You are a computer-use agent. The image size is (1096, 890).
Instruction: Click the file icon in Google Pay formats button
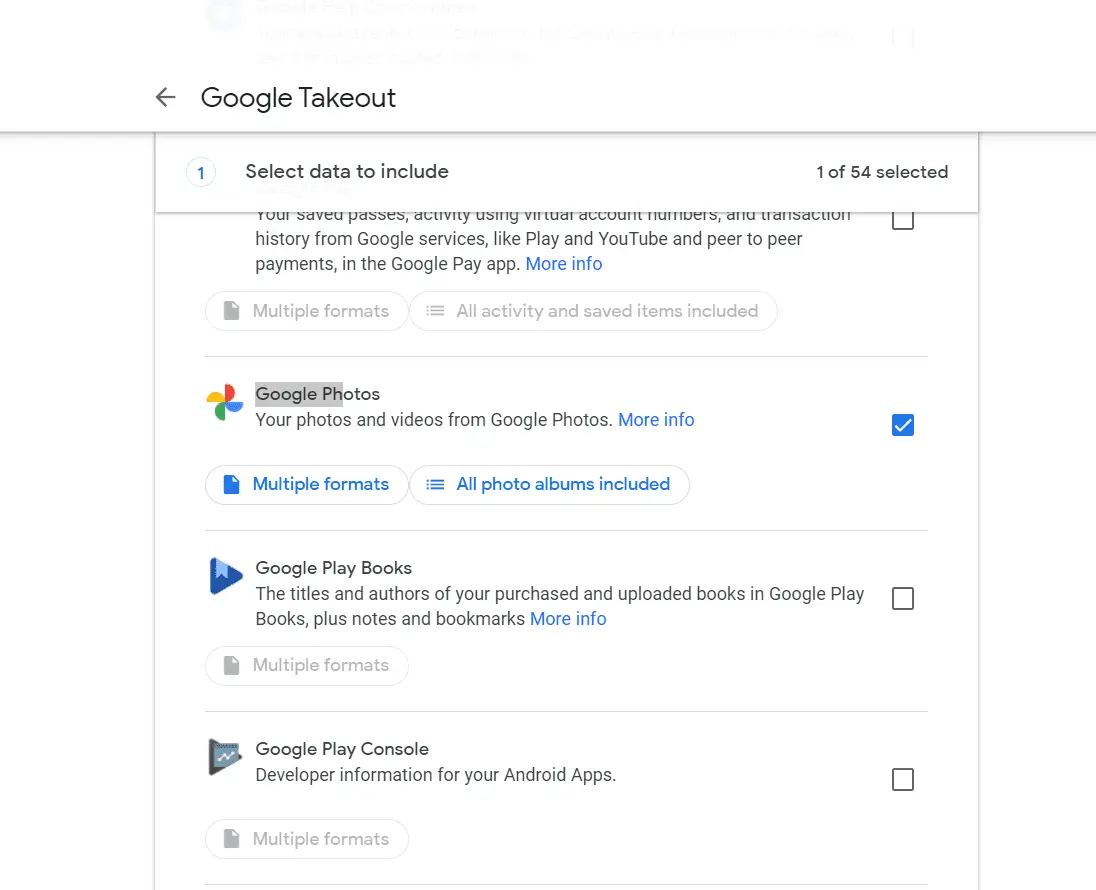pos(231,311)
